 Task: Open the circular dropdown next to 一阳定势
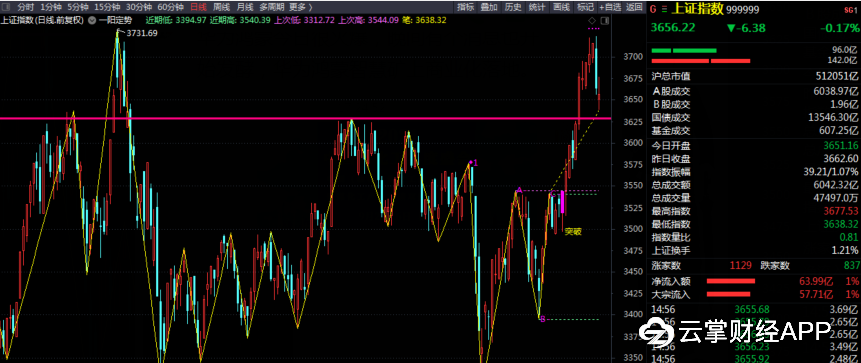91,20
